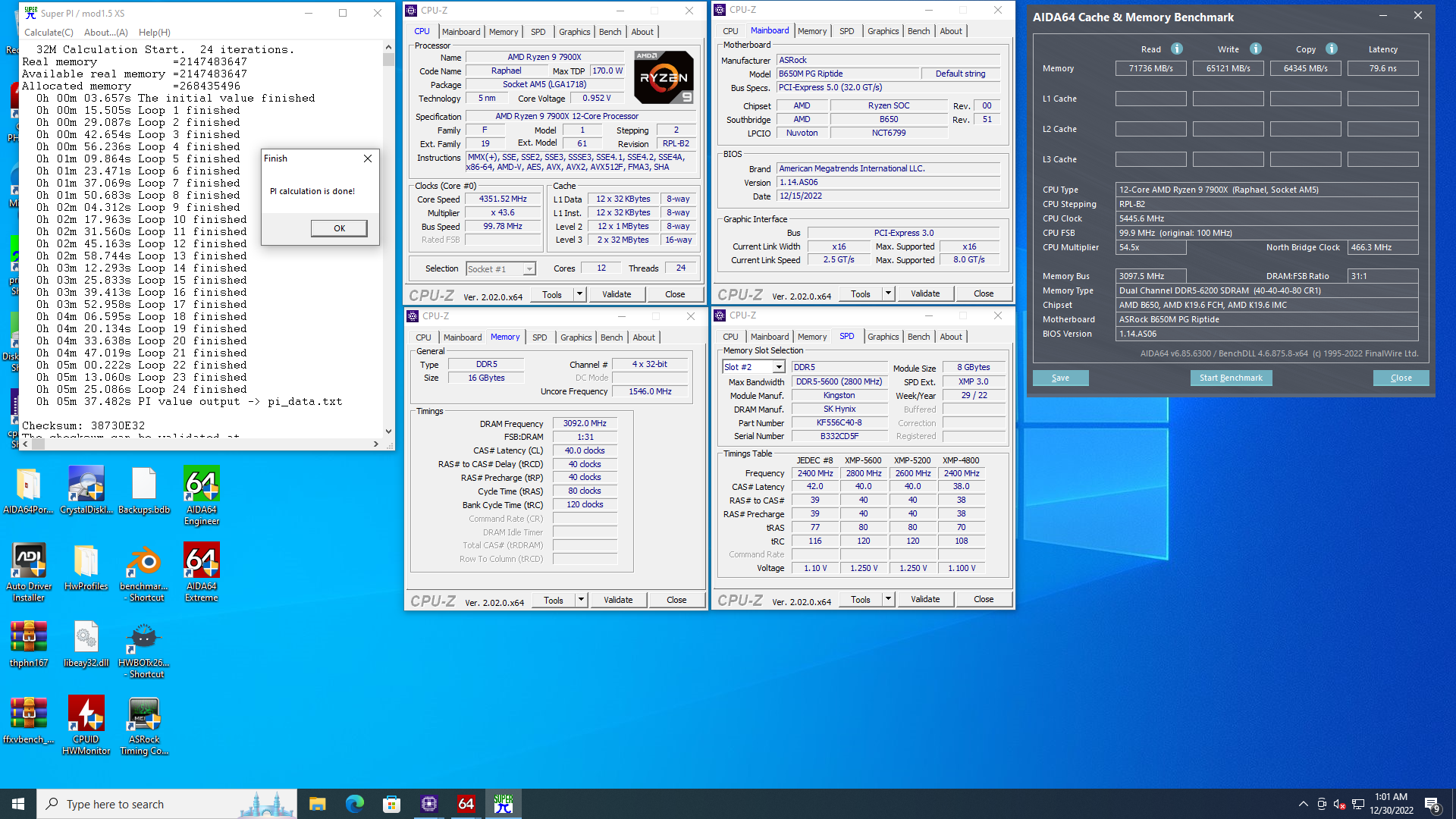Viewport: 1456px width, 819px height.
Task: Open File Explorer from taskbar
Action: point(317,804)
